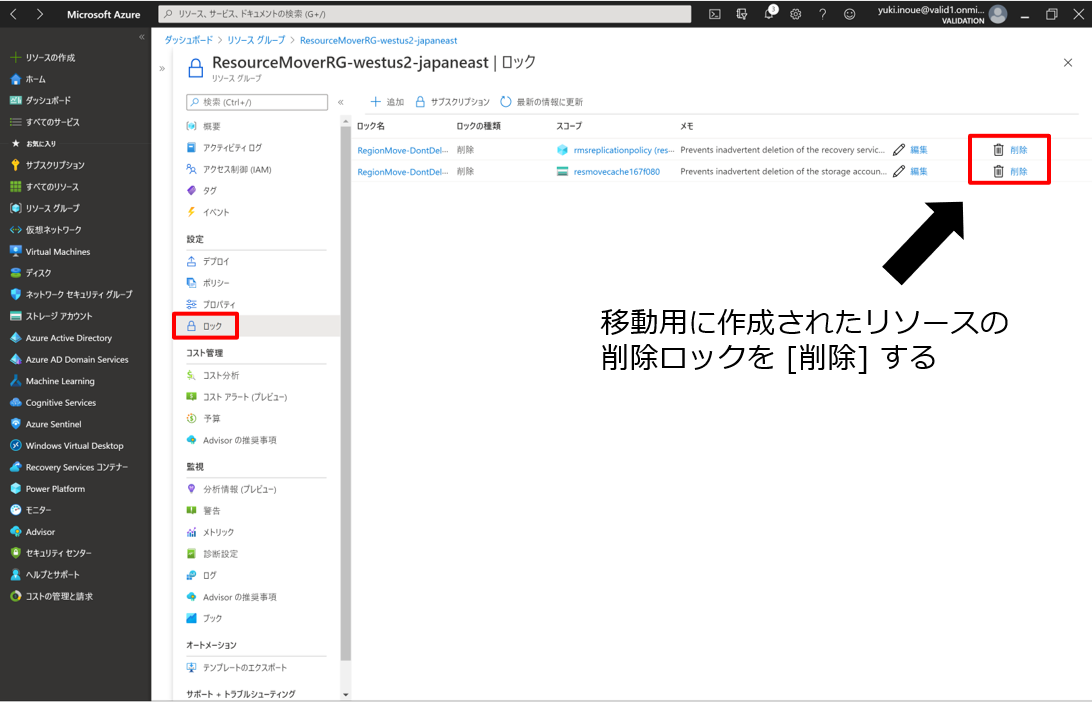Image resolution: width=1092 pixels, height=702 pixels.
Task: Delete lock for rmsreplicationpolicy row
Action: [1010, 150]
